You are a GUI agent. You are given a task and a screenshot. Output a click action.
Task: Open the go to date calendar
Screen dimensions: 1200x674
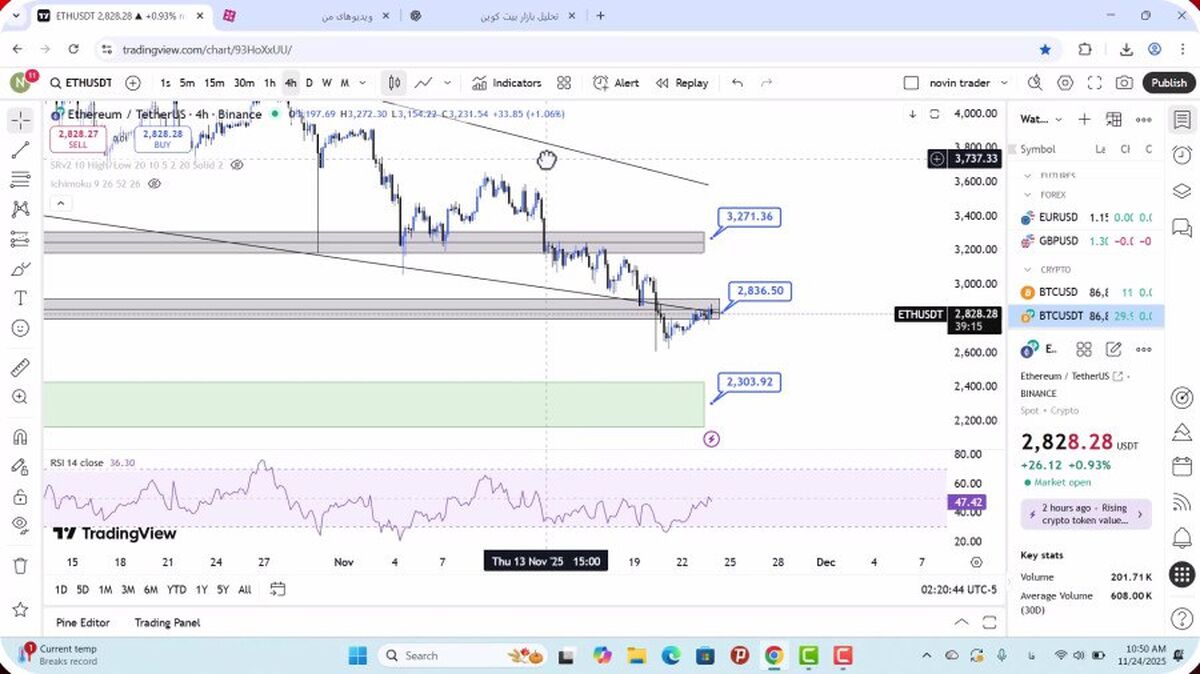pyautogui.click(x=277, y=589)
